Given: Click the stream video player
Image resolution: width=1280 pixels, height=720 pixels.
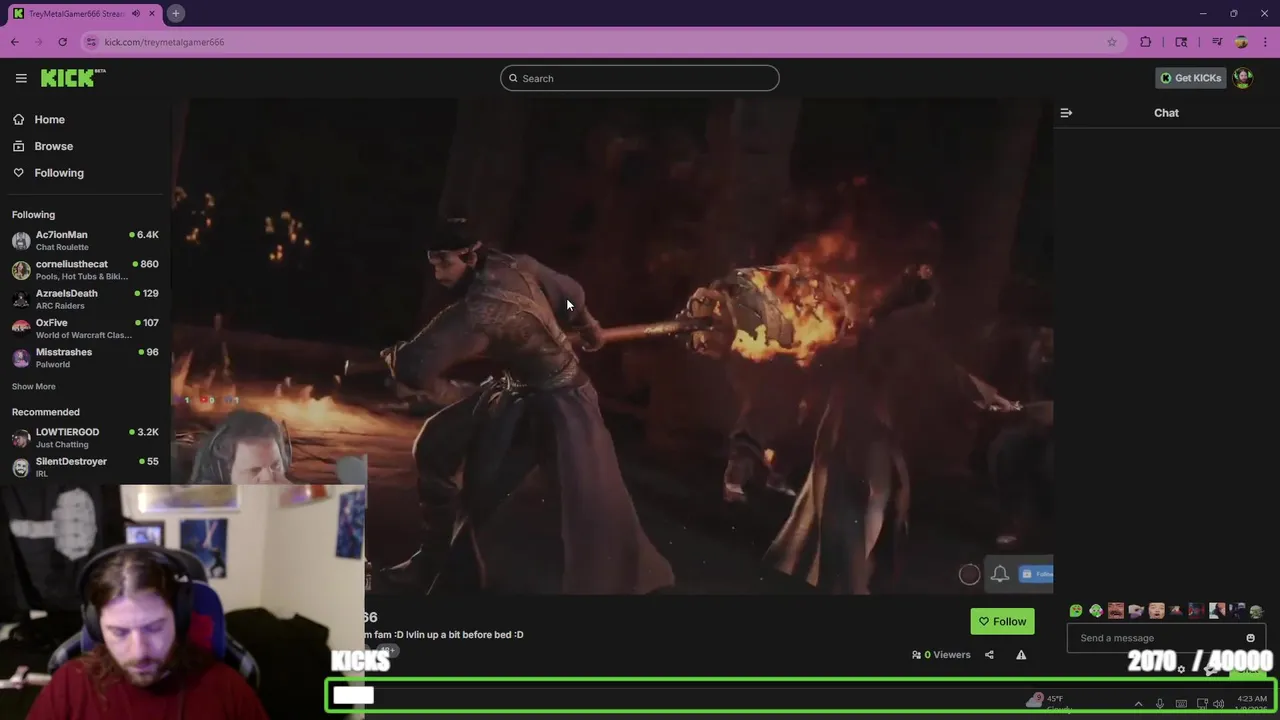Looking at the screenshot, I should [612, 345].
